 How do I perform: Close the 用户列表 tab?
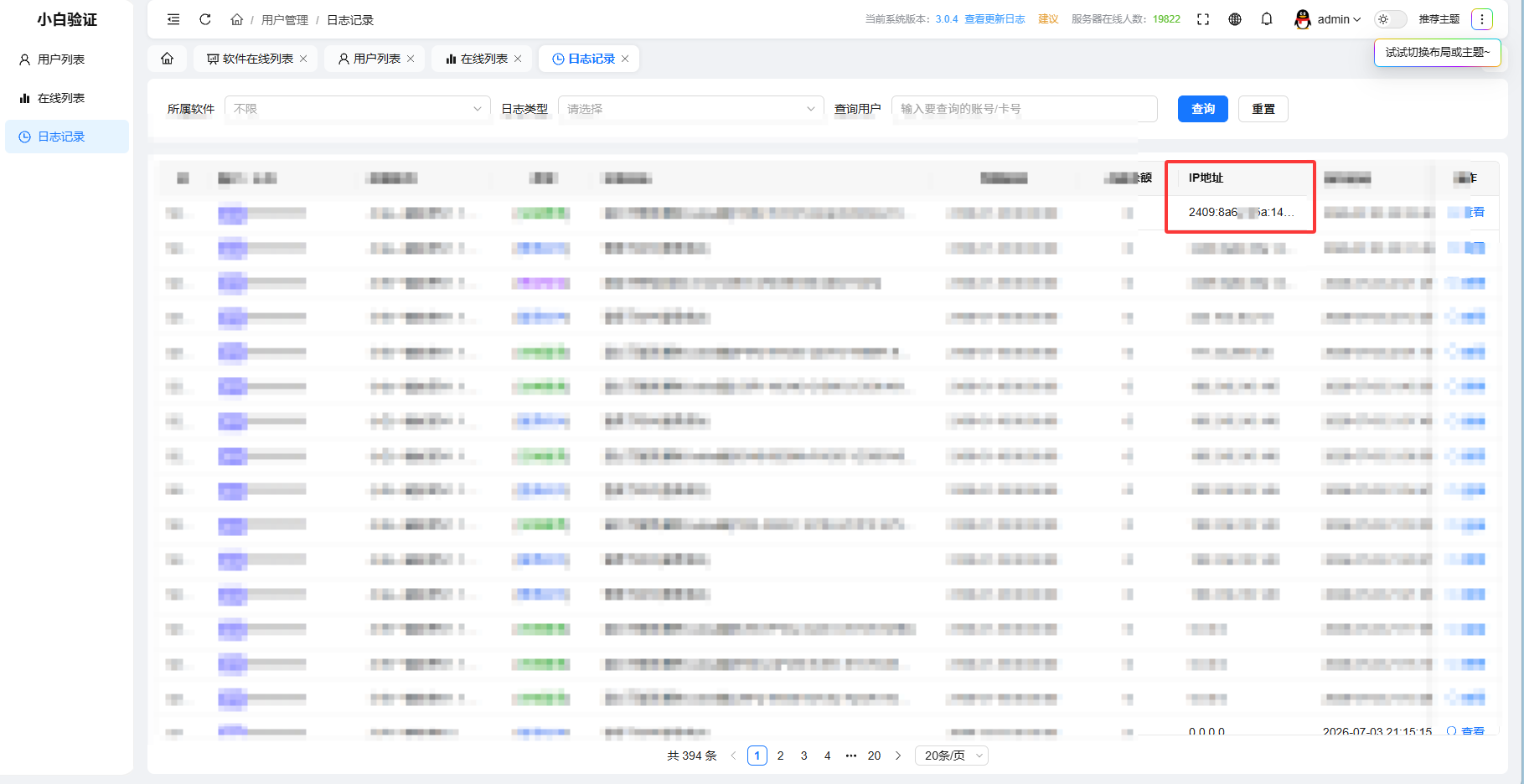point(411,59)
